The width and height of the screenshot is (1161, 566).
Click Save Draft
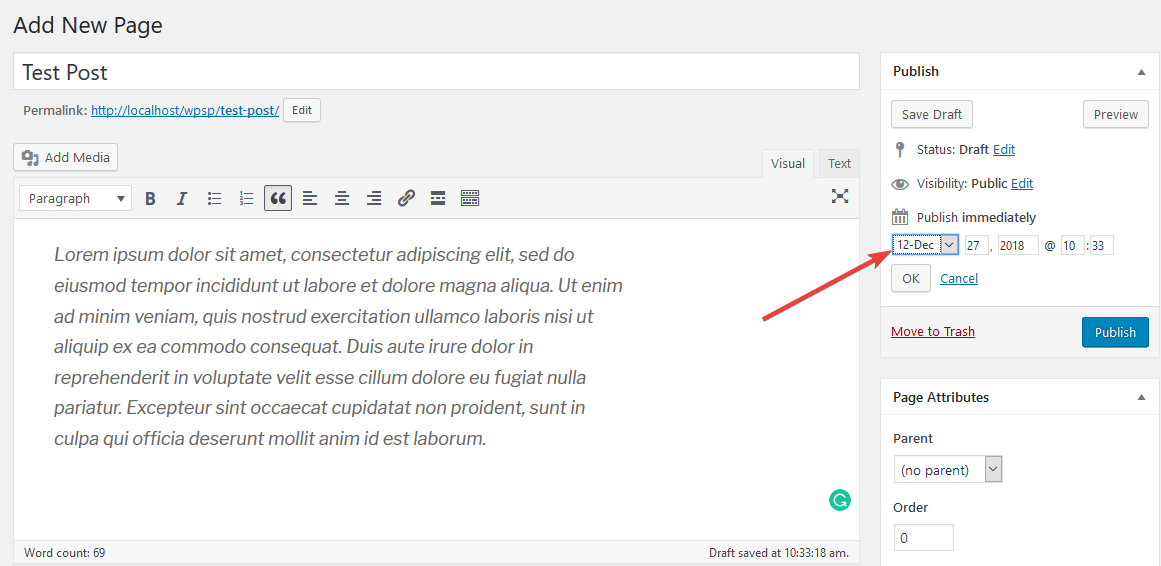click(931, 114)
